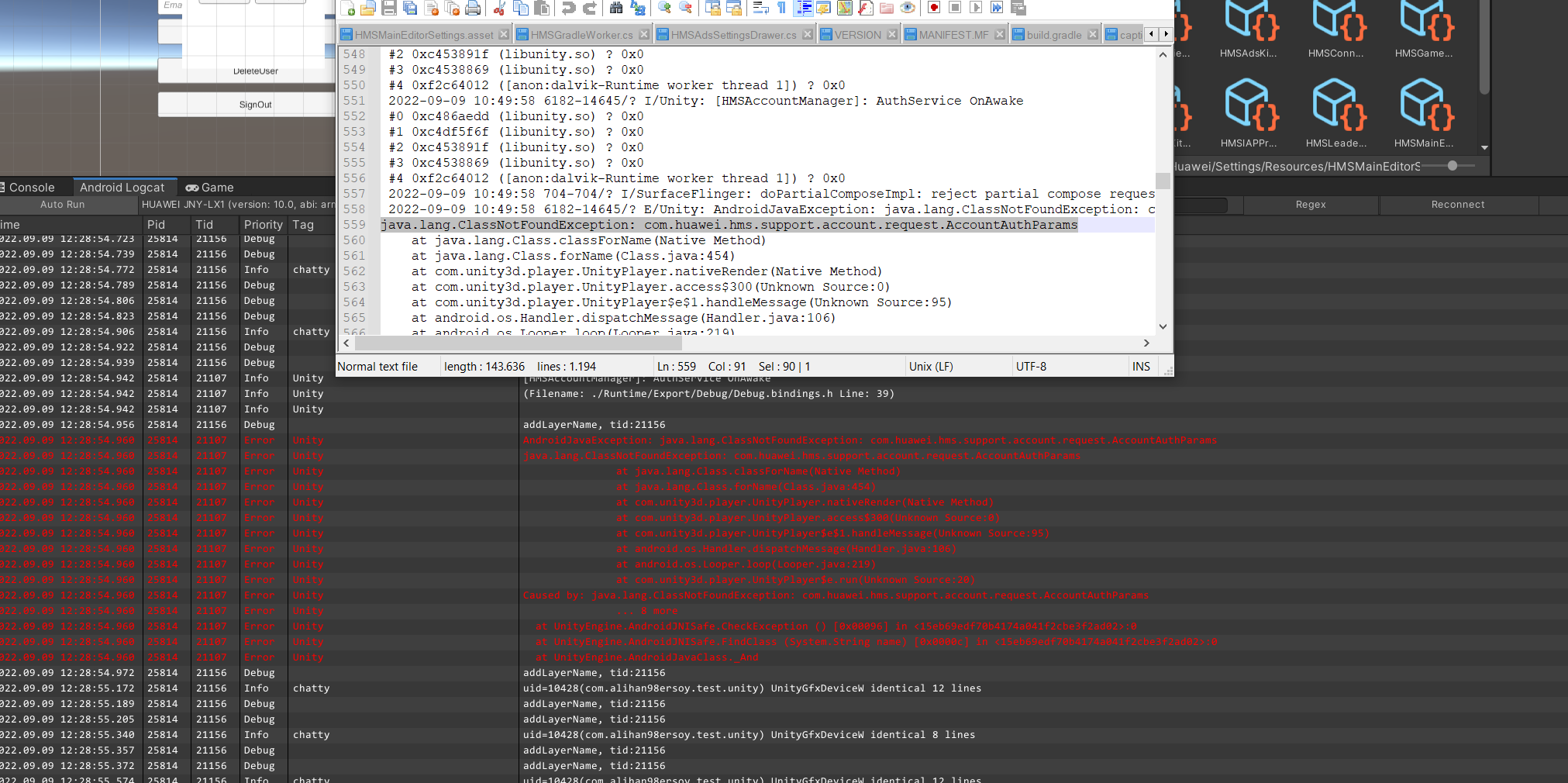Open the Find dialog with the binoculars icon
Screen dimensions: 1568x783
pyautogui.click(x=615, y=9)
